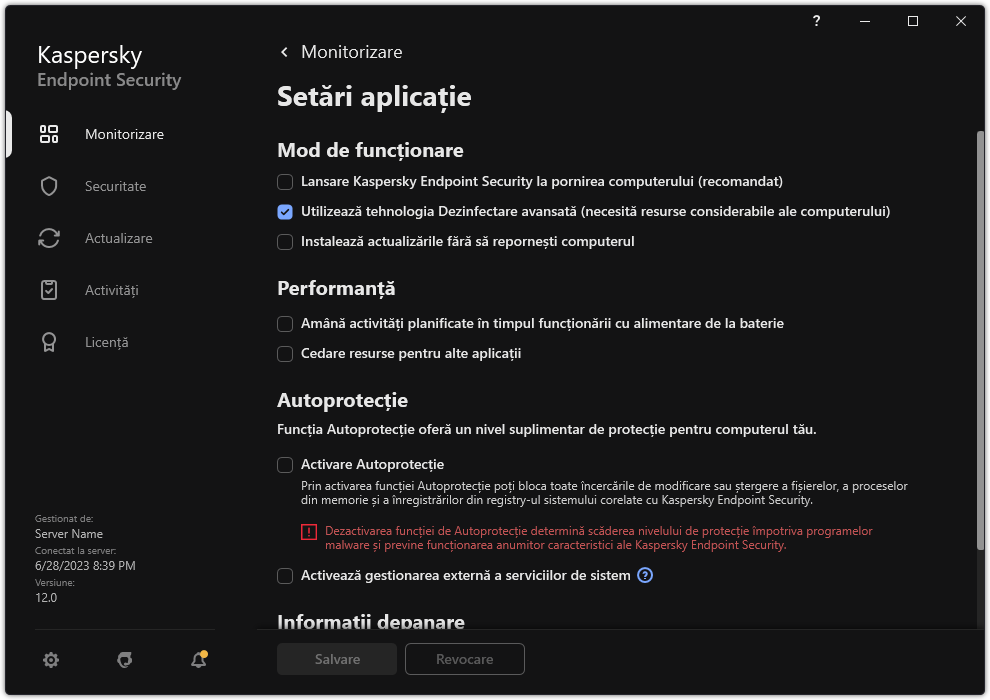Select the Actualizare refresh icon
The image size is (990, 700).
point(48,237)
